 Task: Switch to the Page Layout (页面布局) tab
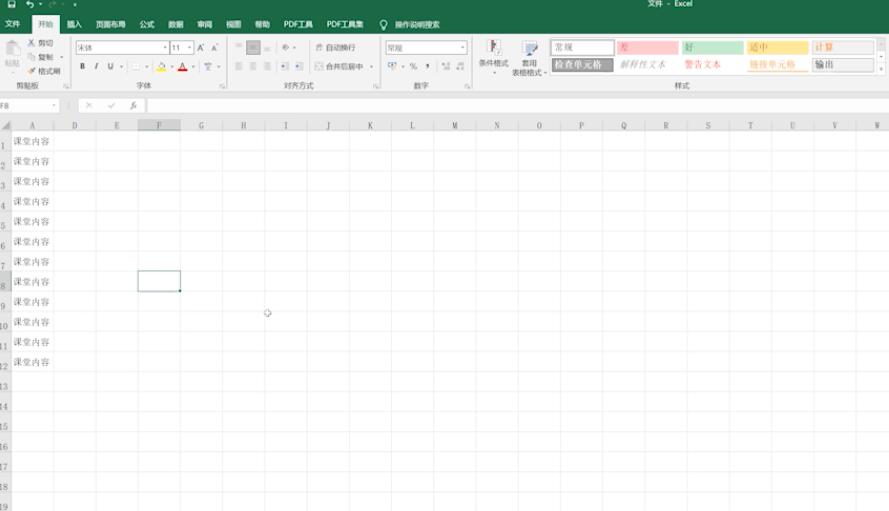[x=111, y=24]
